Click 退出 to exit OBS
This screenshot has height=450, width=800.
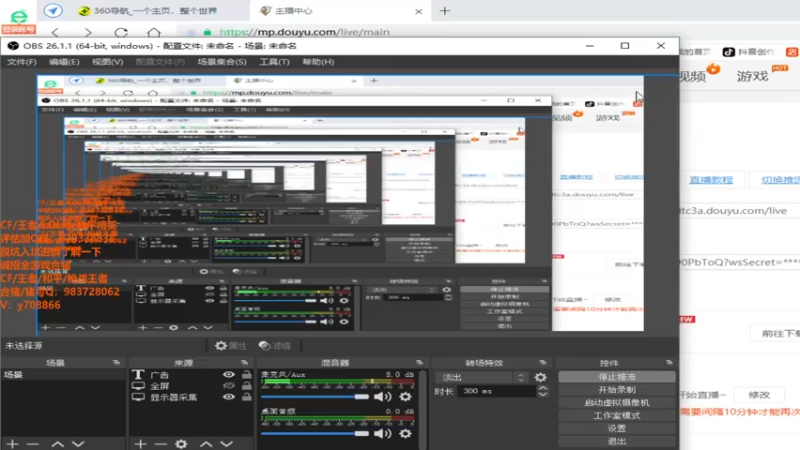point(617,441)
